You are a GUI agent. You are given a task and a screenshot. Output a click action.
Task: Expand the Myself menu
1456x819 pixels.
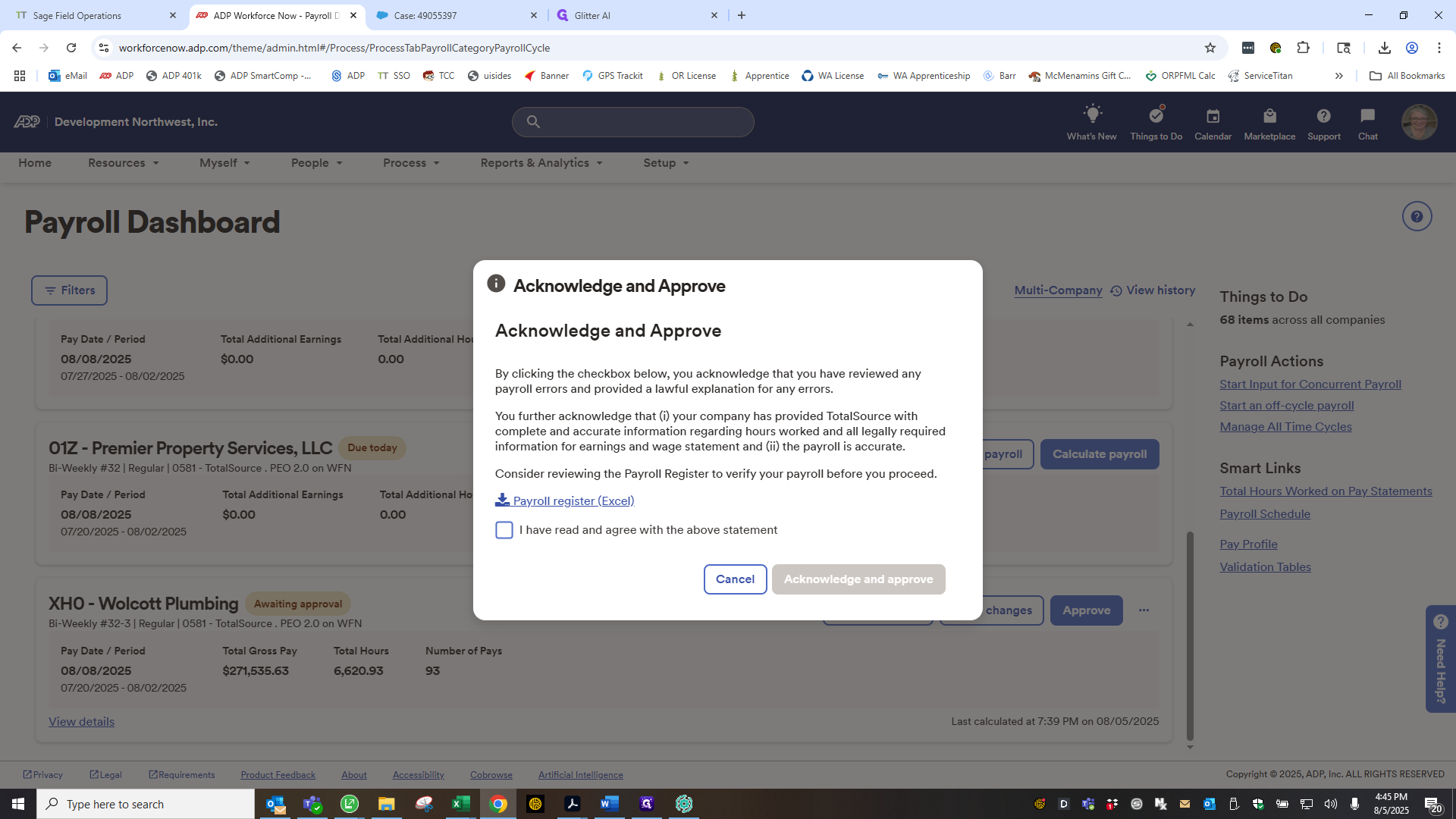[x=224, y=163]
